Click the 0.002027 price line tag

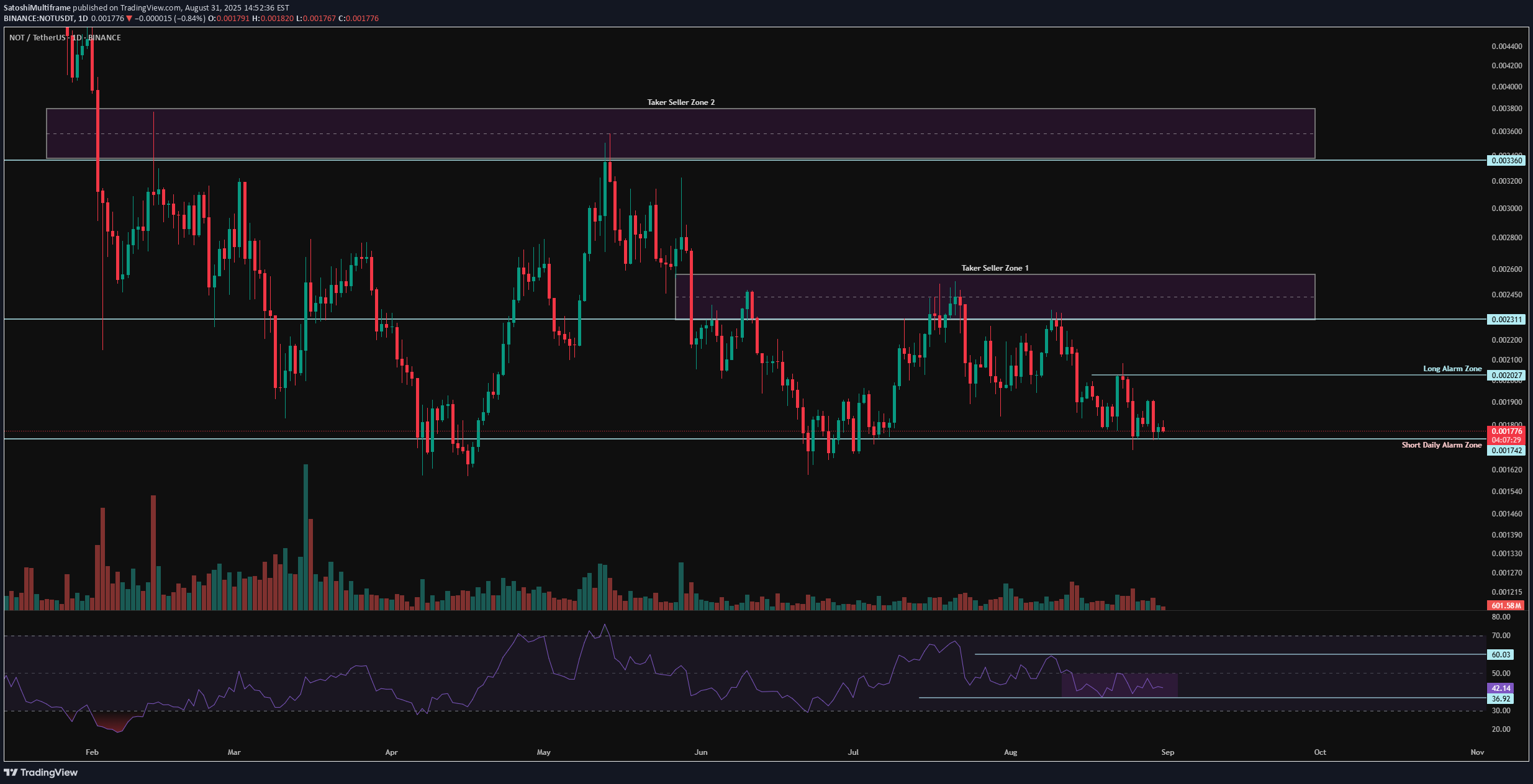(x=1506, y=376)
